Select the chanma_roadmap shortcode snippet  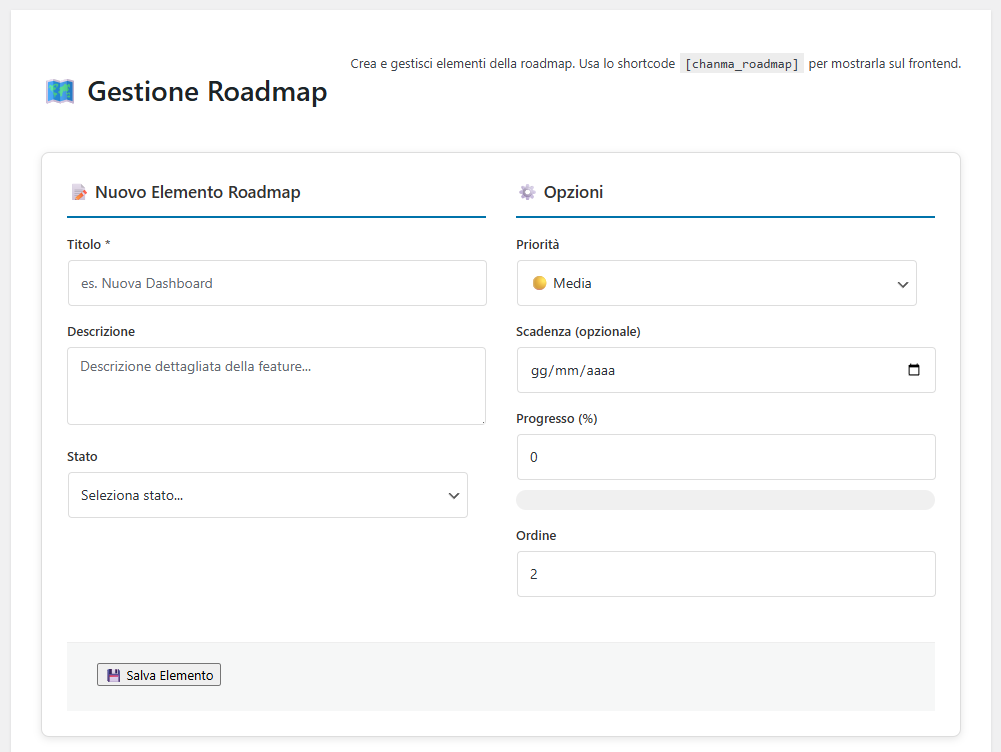coord(741,63)
